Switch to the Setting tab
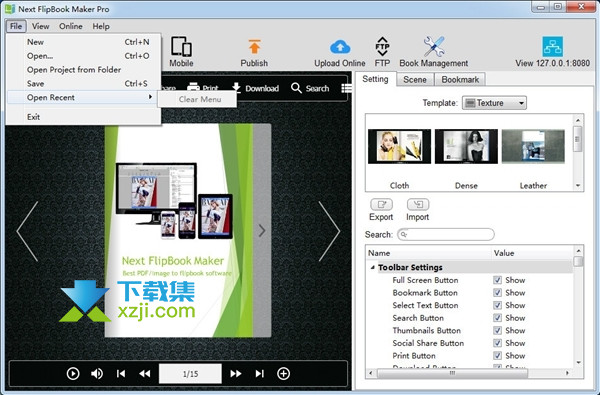This screenshot has height=395, width=600. [375, 79]
